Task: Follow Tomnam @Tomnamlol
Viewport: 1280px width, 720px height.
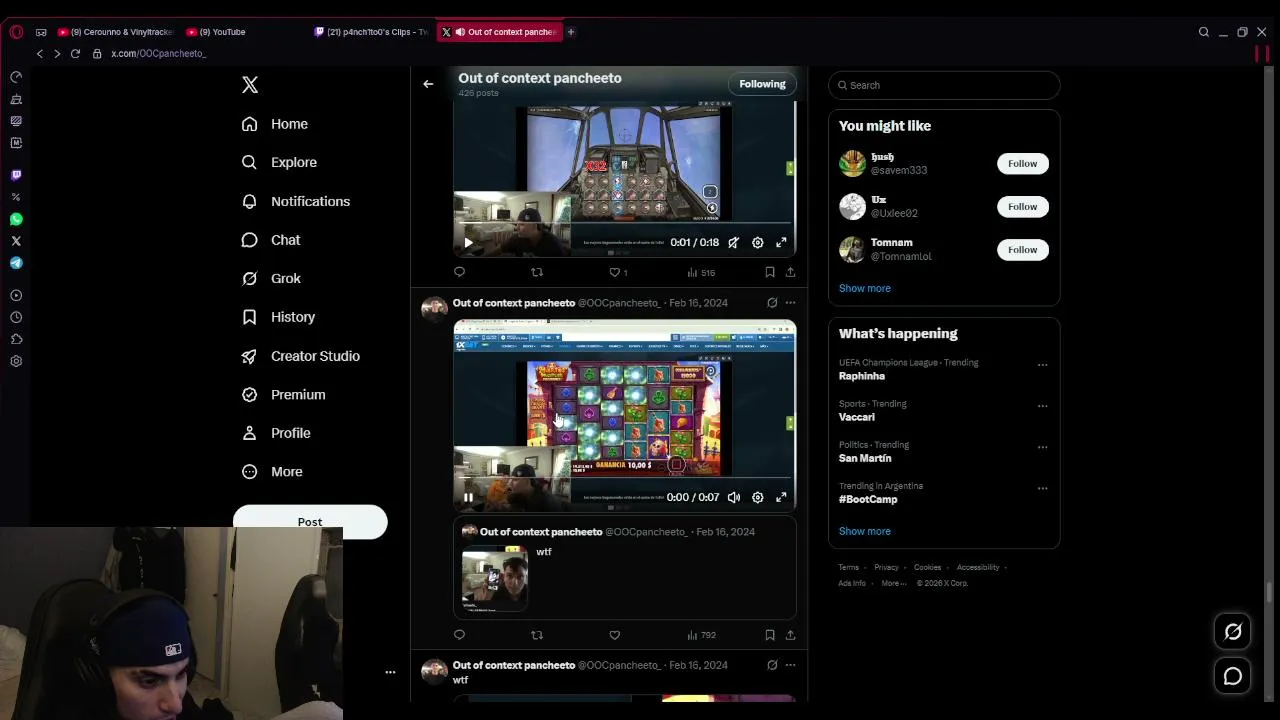Action: (1022, 249)
